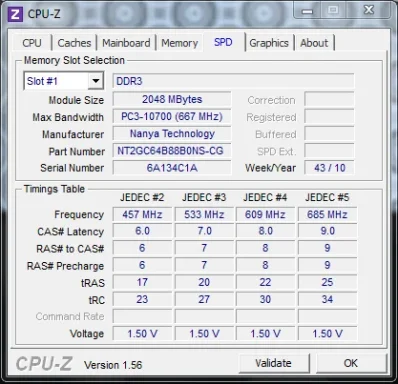
Task: Click the Part Number field NT2GC64B88B0NS-CG
Action: (x=172, y=151)
